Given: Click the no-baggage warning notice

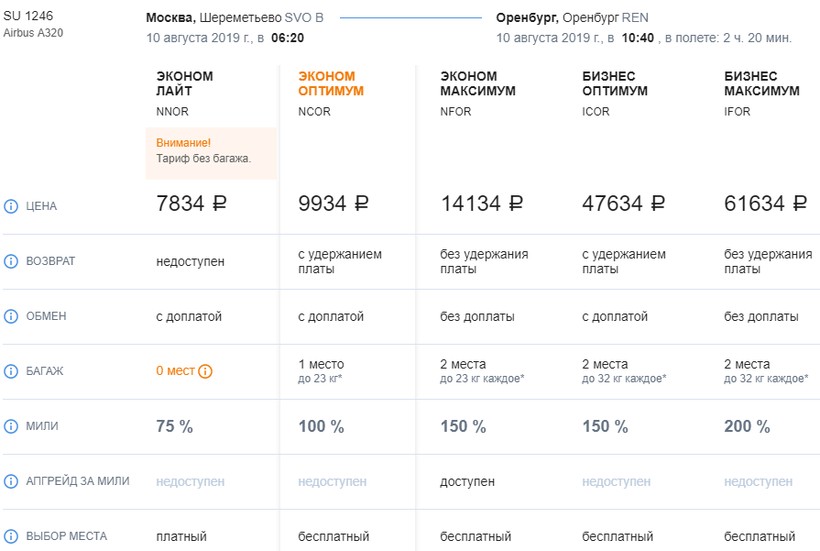Looking at the screenshot, I should tap(211, 151).
